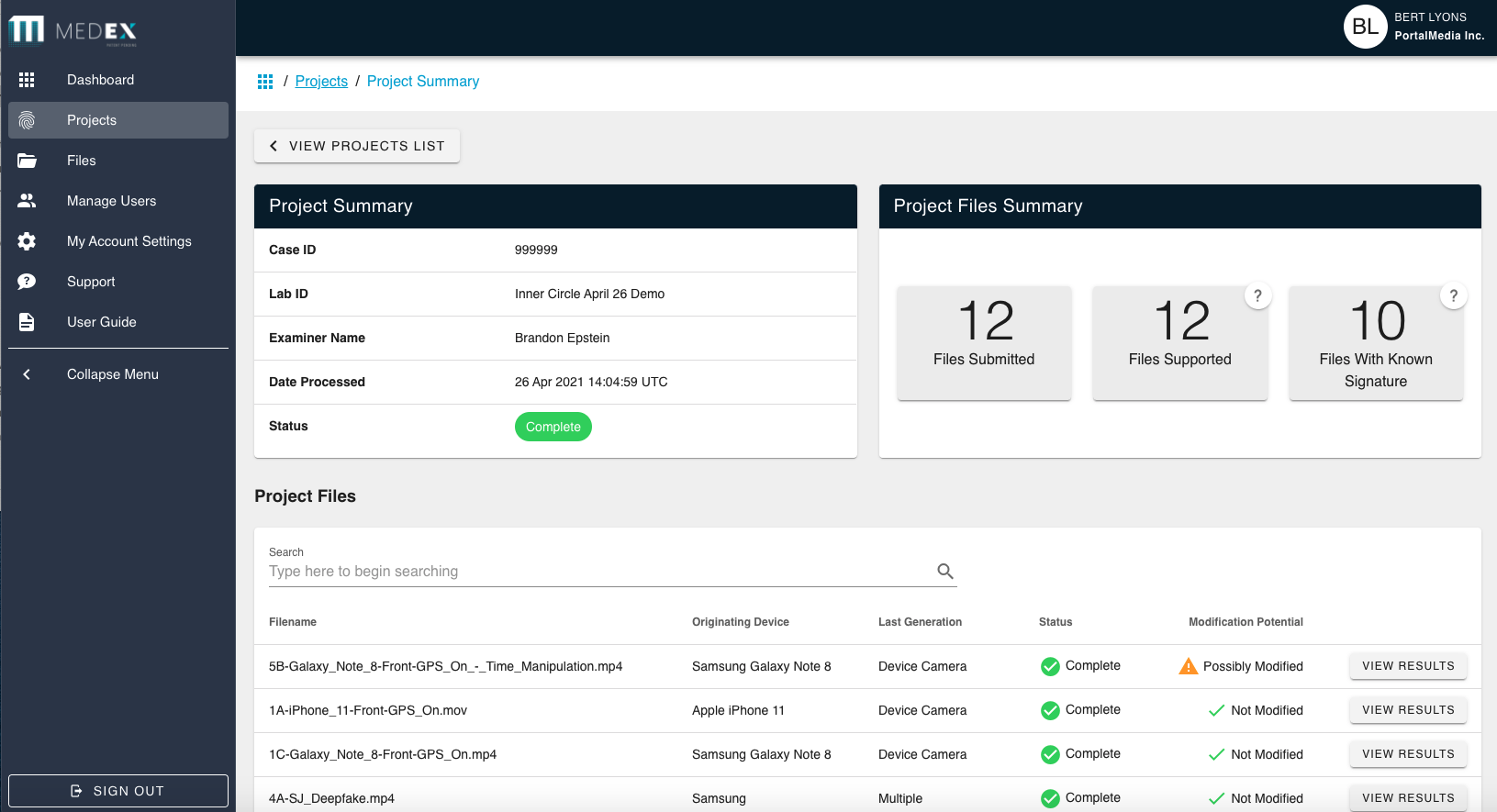Open the User Guide
Image resolution: width=1497 pixels, height=812 pixels.
pyautogui.click(x=118, y=322)
